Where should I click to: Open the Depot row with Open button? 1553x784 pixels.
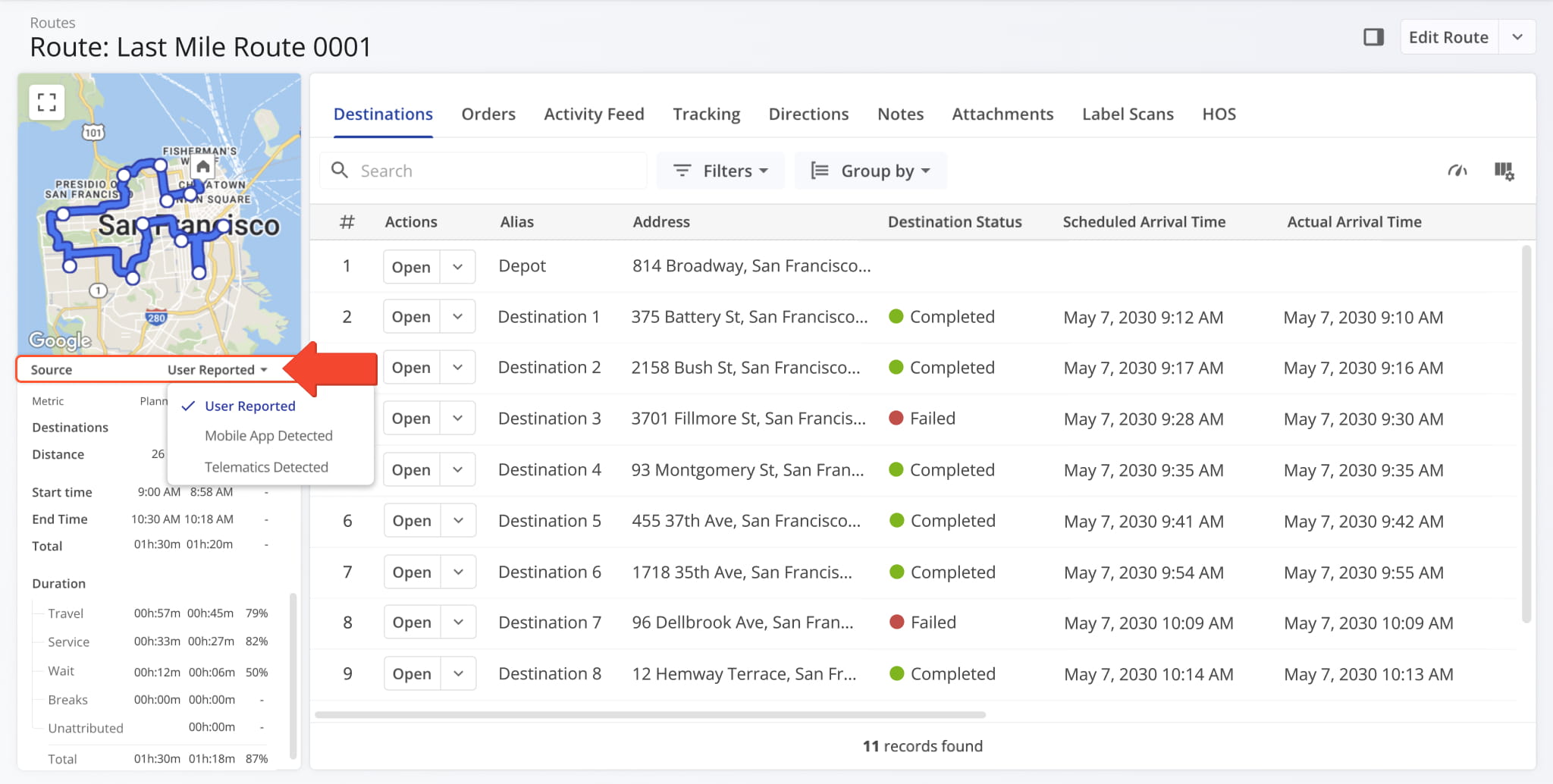[x=411, y=267]
